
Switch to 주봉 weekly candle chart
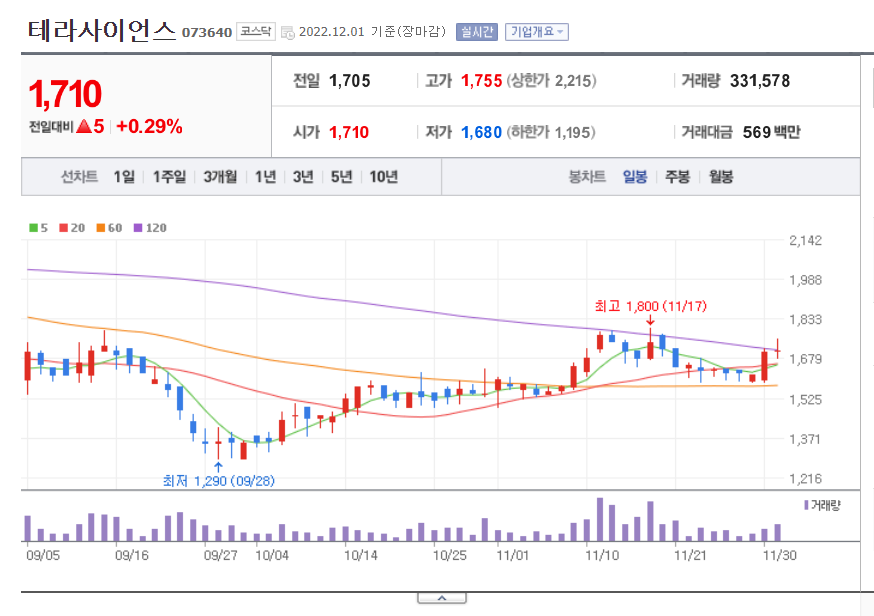tap(678, 177)
